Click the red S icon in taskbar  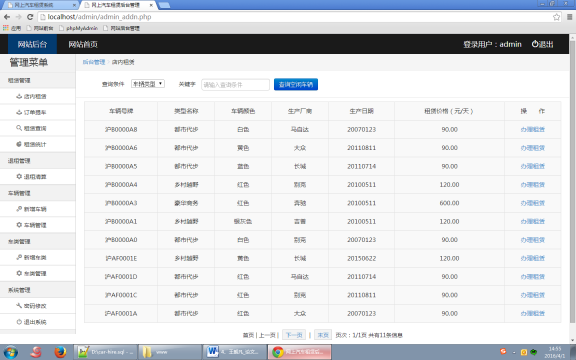coord(36,352)
